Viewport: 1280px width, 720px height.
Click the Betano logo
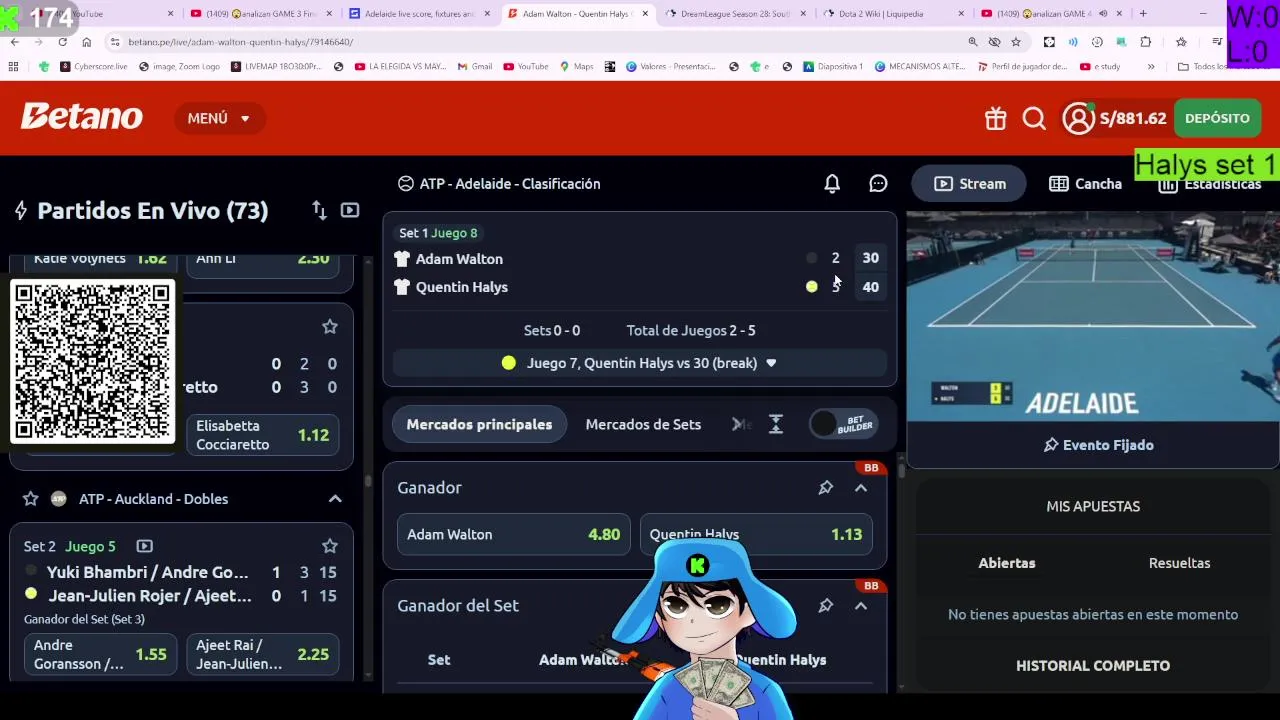tap(82, 117)
